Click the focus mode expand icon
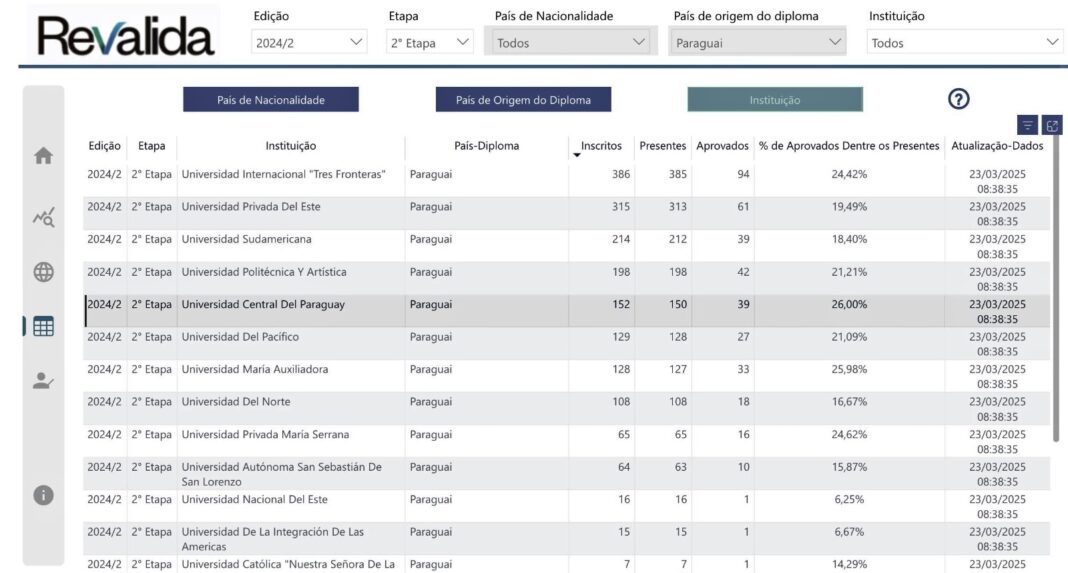Viewport: 1068px width, 573px height. [1052, 125]
